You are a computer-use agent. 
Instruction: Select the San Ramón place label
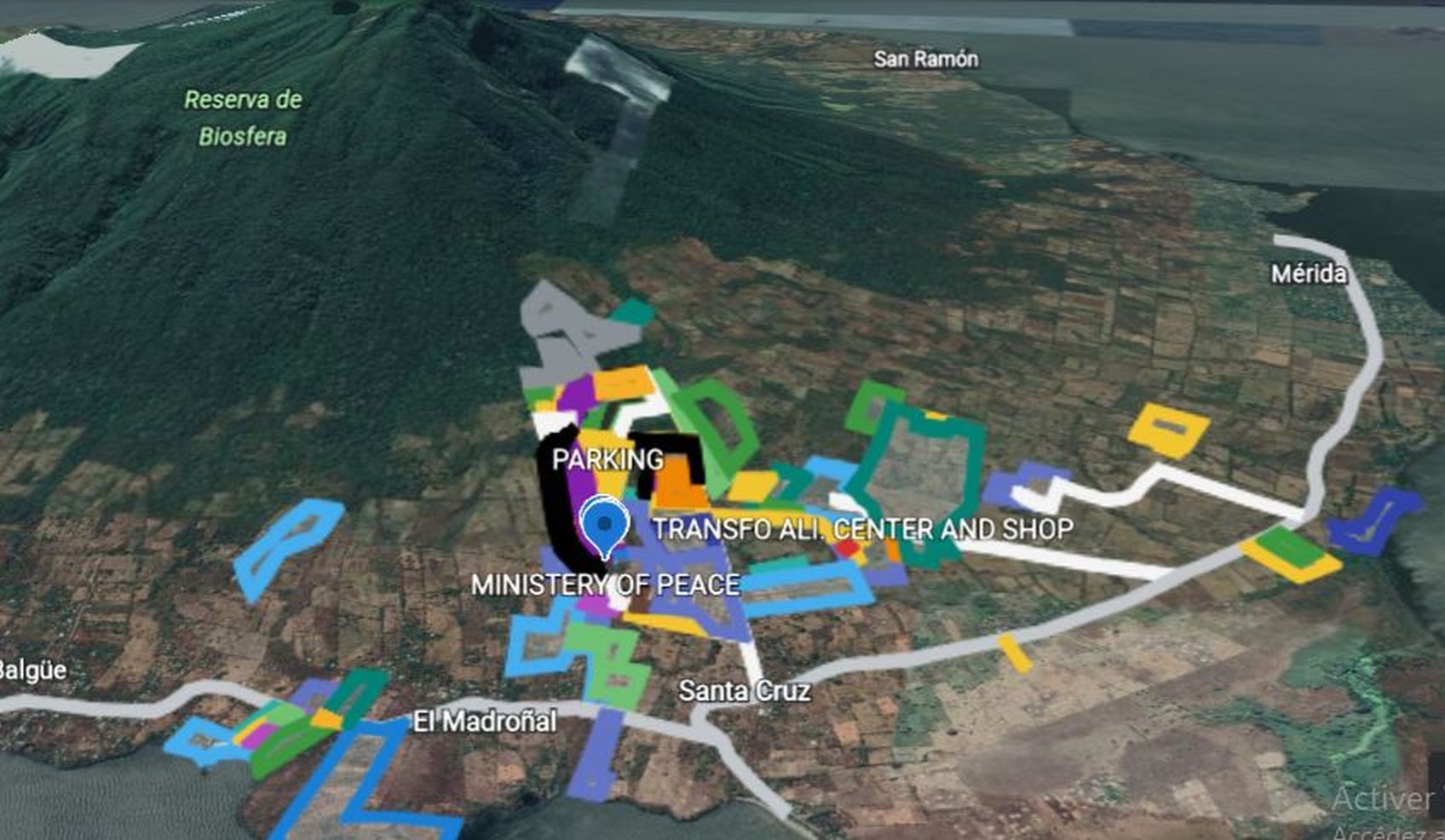coord(925,59)
